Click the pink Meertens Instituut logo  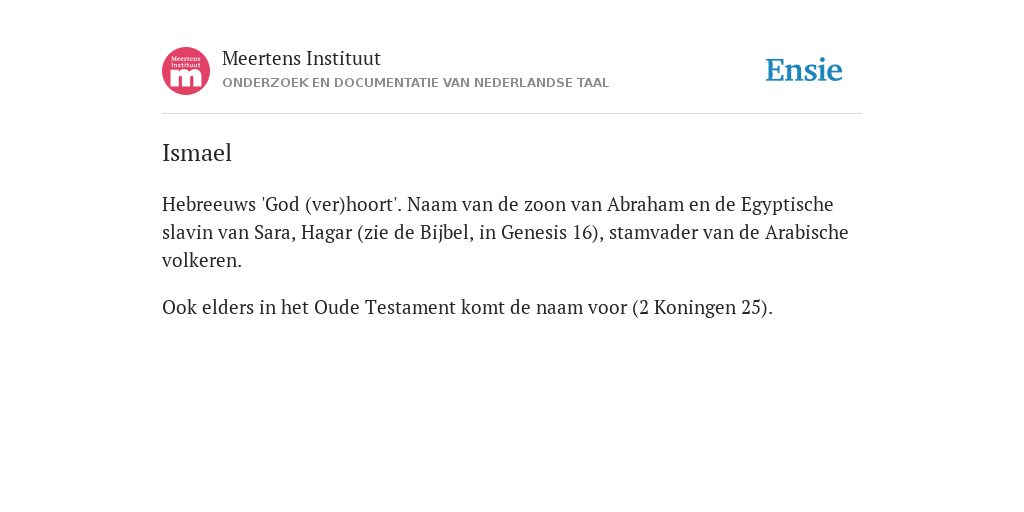point(186,71)
